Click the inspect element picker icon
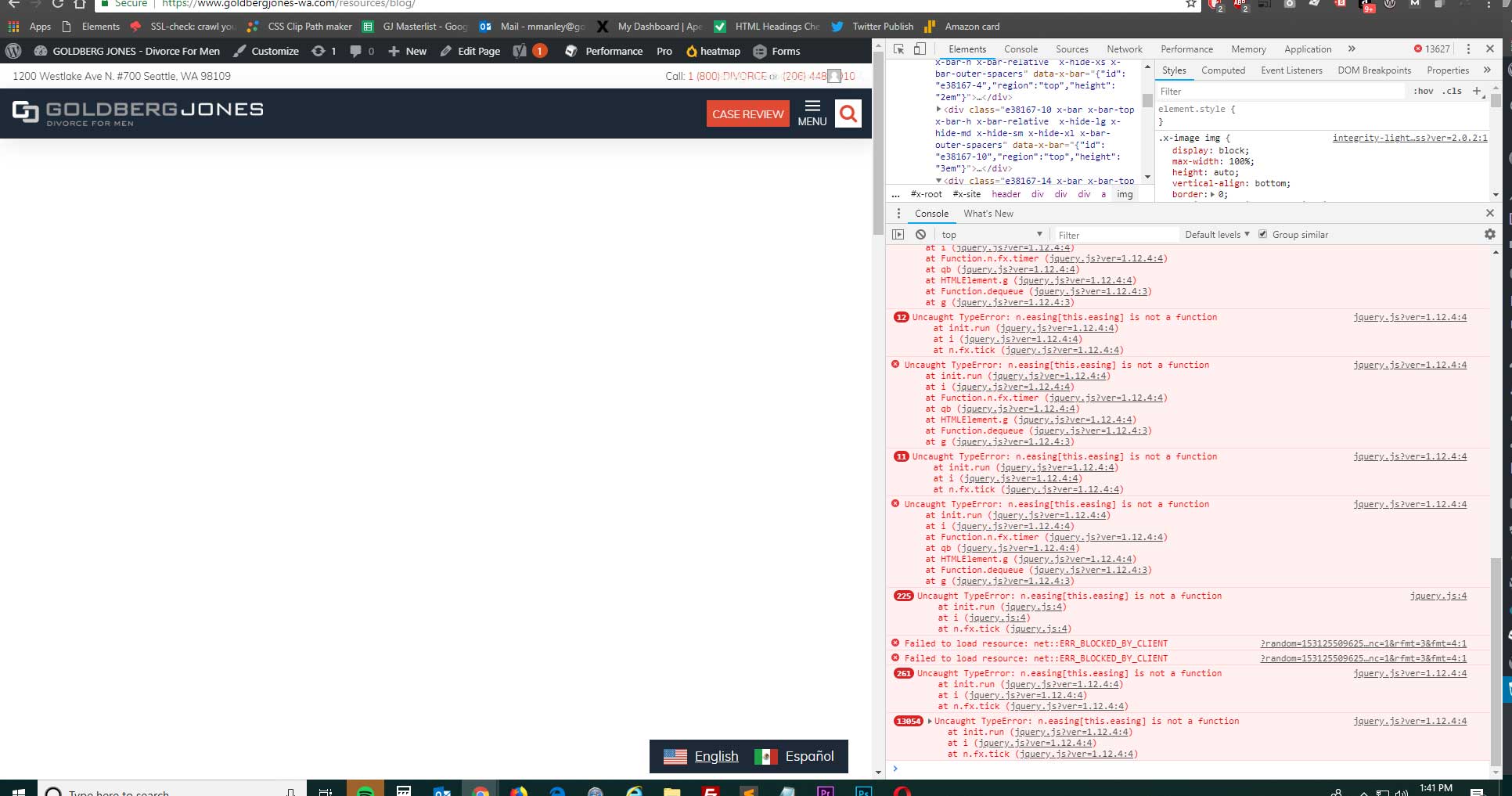The height and width of the screenshot is (796, 1512). (x=898, y=49)
